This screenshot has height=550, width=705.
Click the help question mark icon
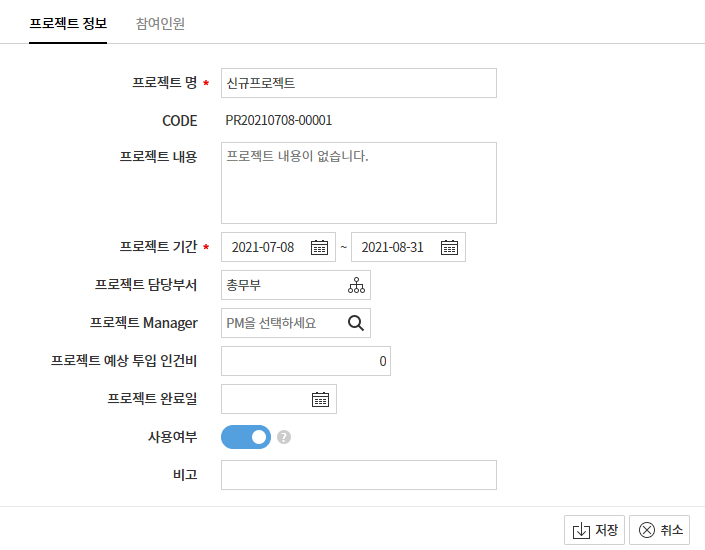point(284,437)
